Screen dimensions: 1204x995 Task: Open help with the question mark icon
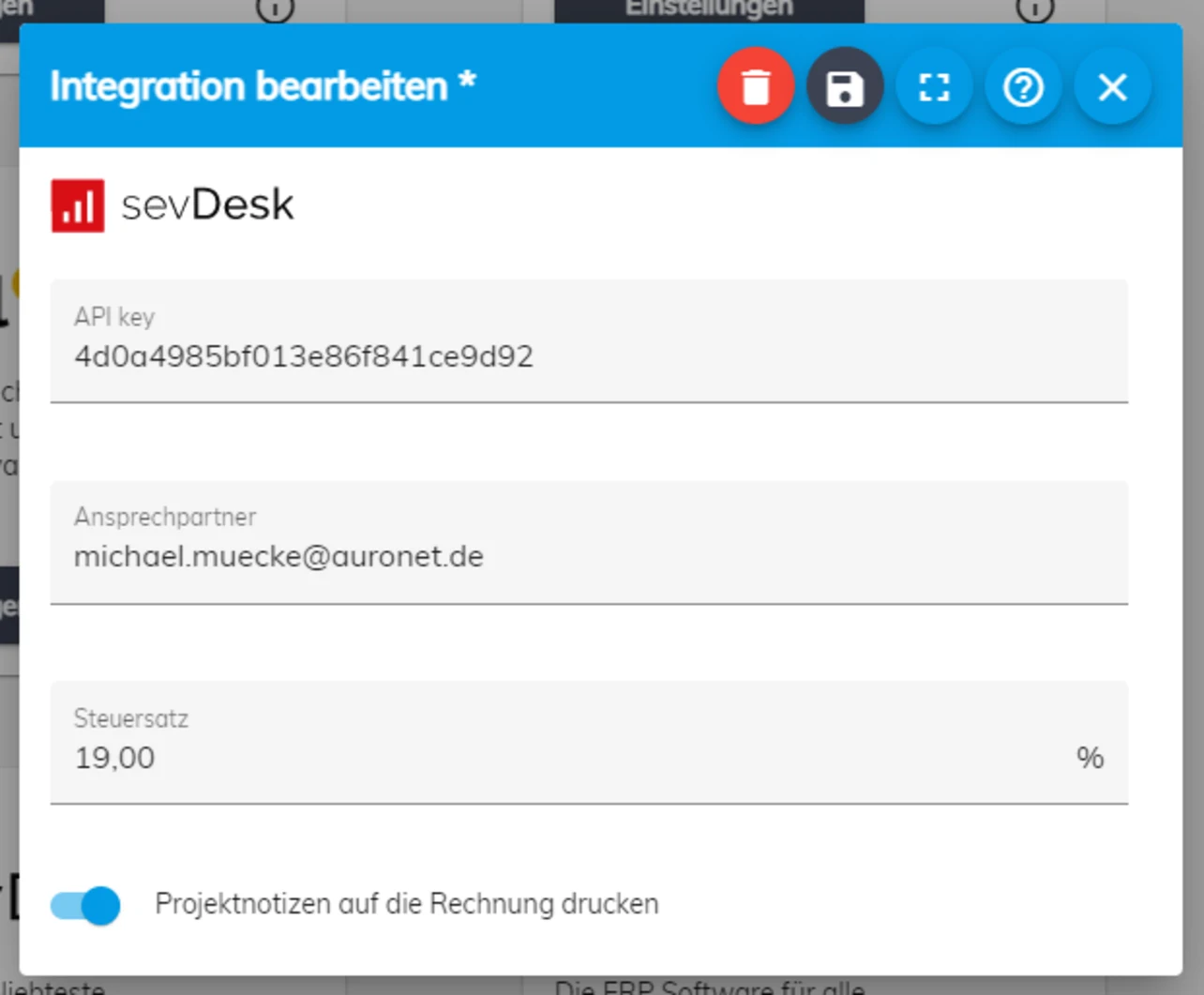[1023, 87]
